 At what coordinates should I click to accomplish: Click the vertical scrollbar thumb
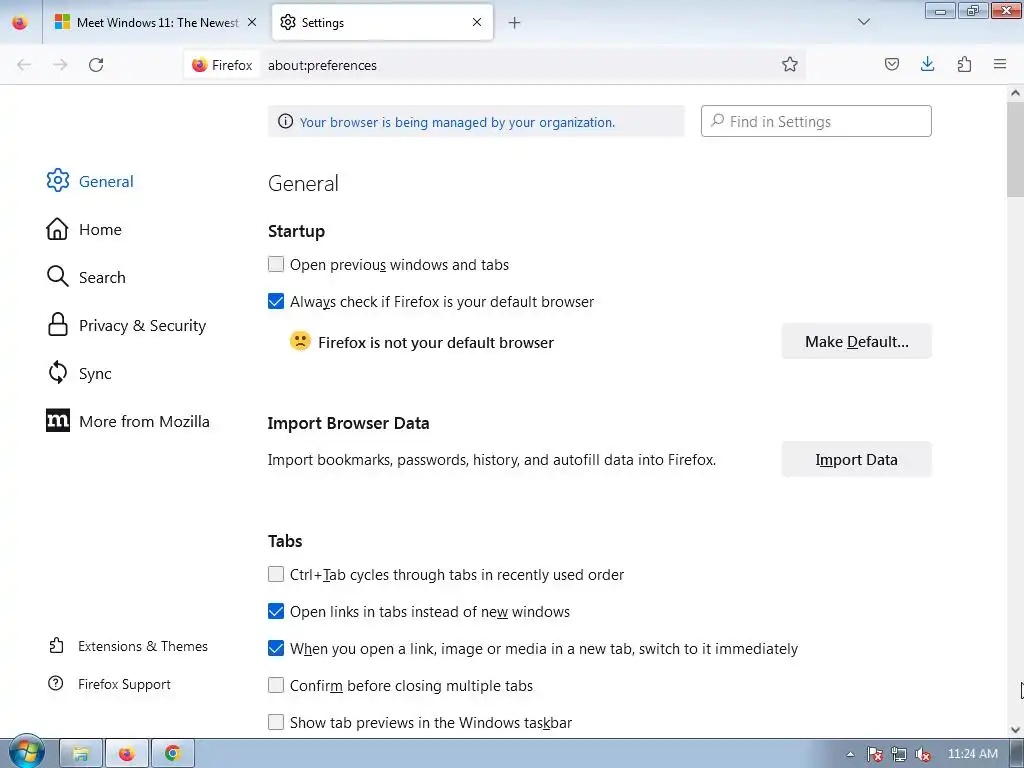point(1015,149)
